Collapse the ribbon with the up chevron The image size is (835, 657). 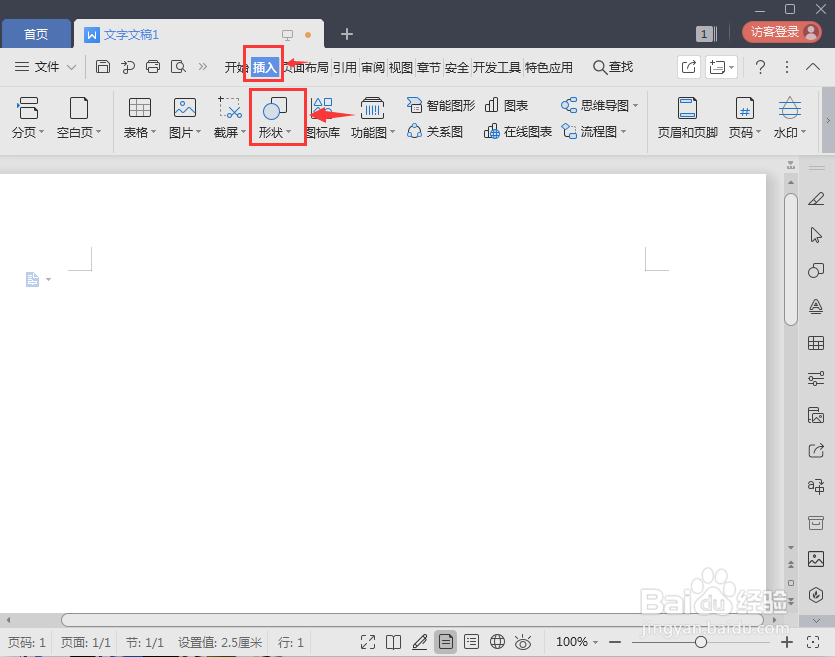pos(813,67)
